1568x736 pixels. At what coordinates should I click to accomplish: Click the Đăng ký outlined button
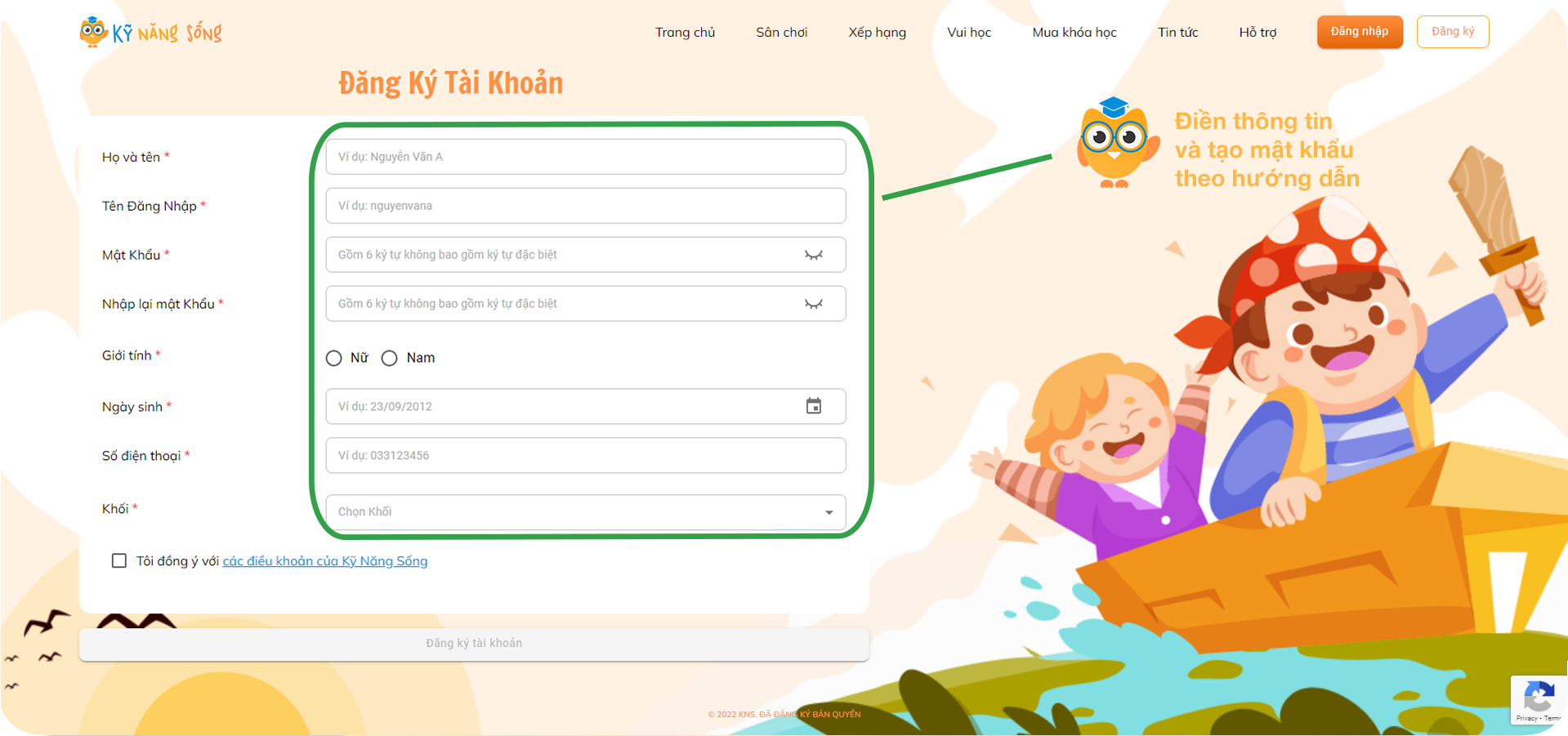point(1453,32)
